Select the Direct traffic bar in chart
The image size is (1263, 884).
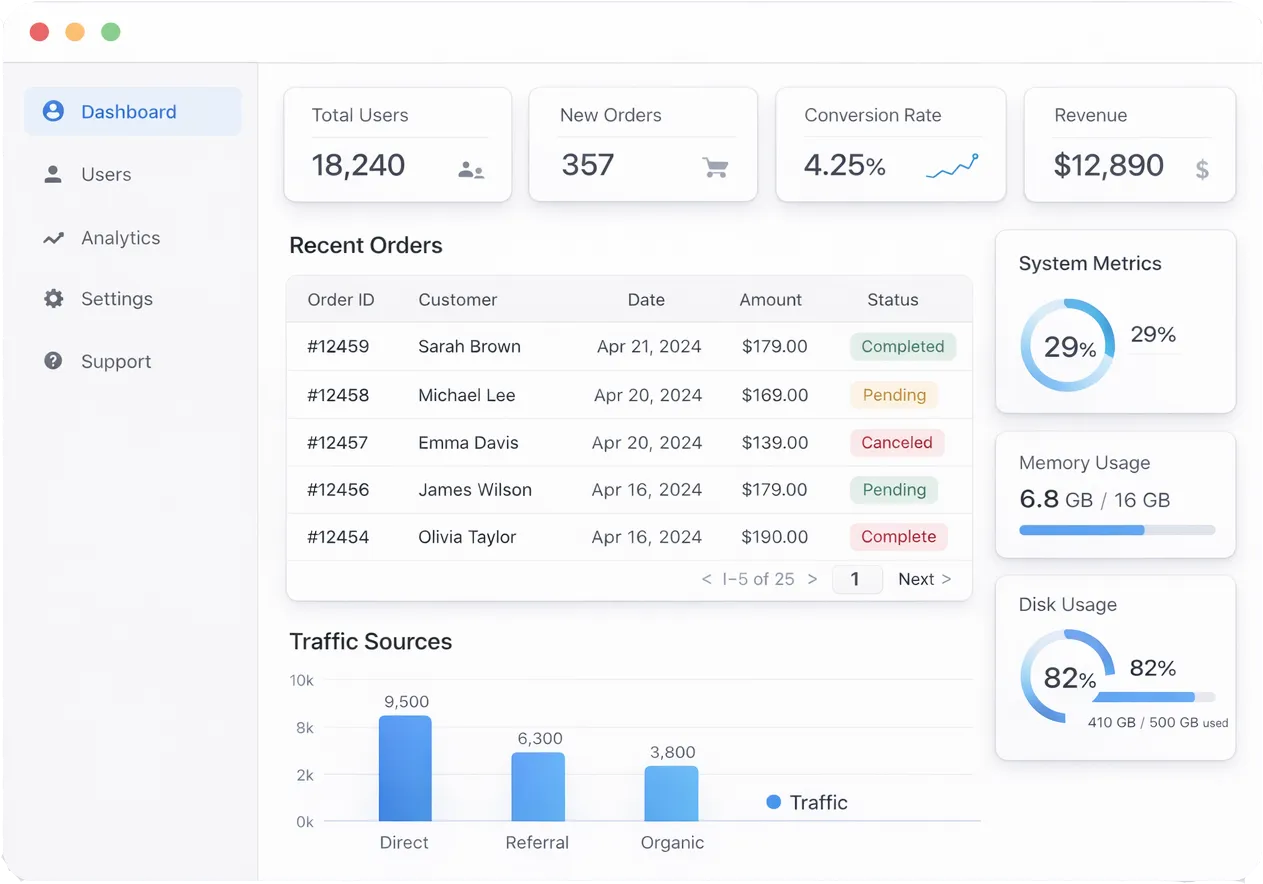click(x=405, y=768)
